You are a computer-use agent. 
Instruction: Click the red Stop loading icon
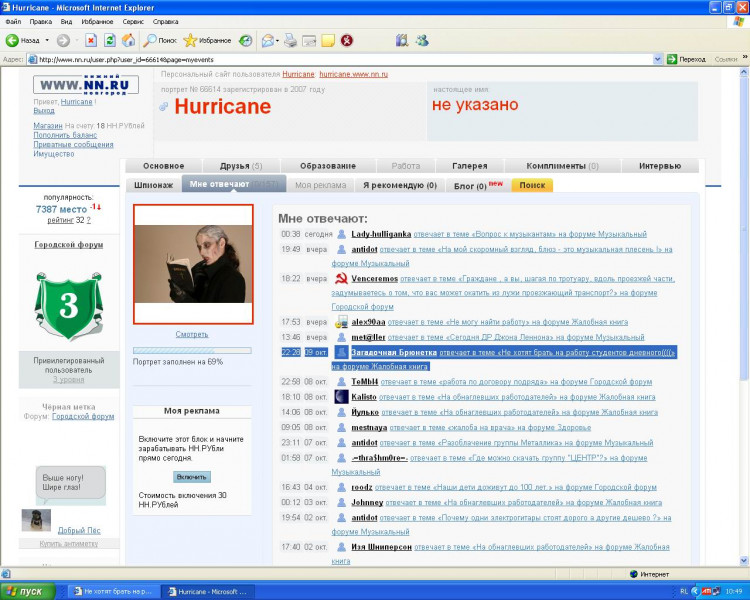[x=90, y=41]
